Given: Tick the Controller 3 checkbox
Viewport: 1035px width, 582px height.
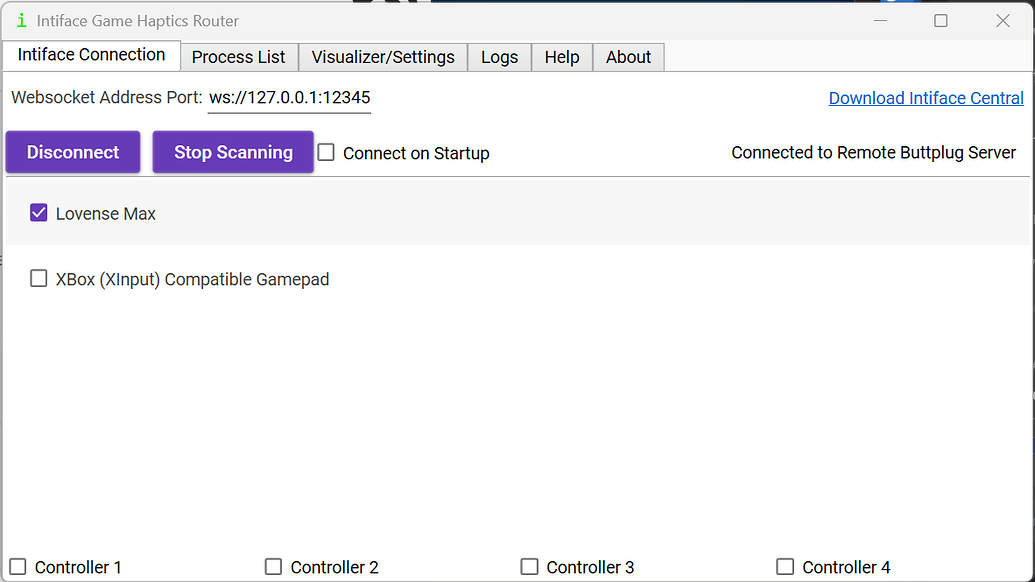Looking at the screenshot, I should click(530, 567).
